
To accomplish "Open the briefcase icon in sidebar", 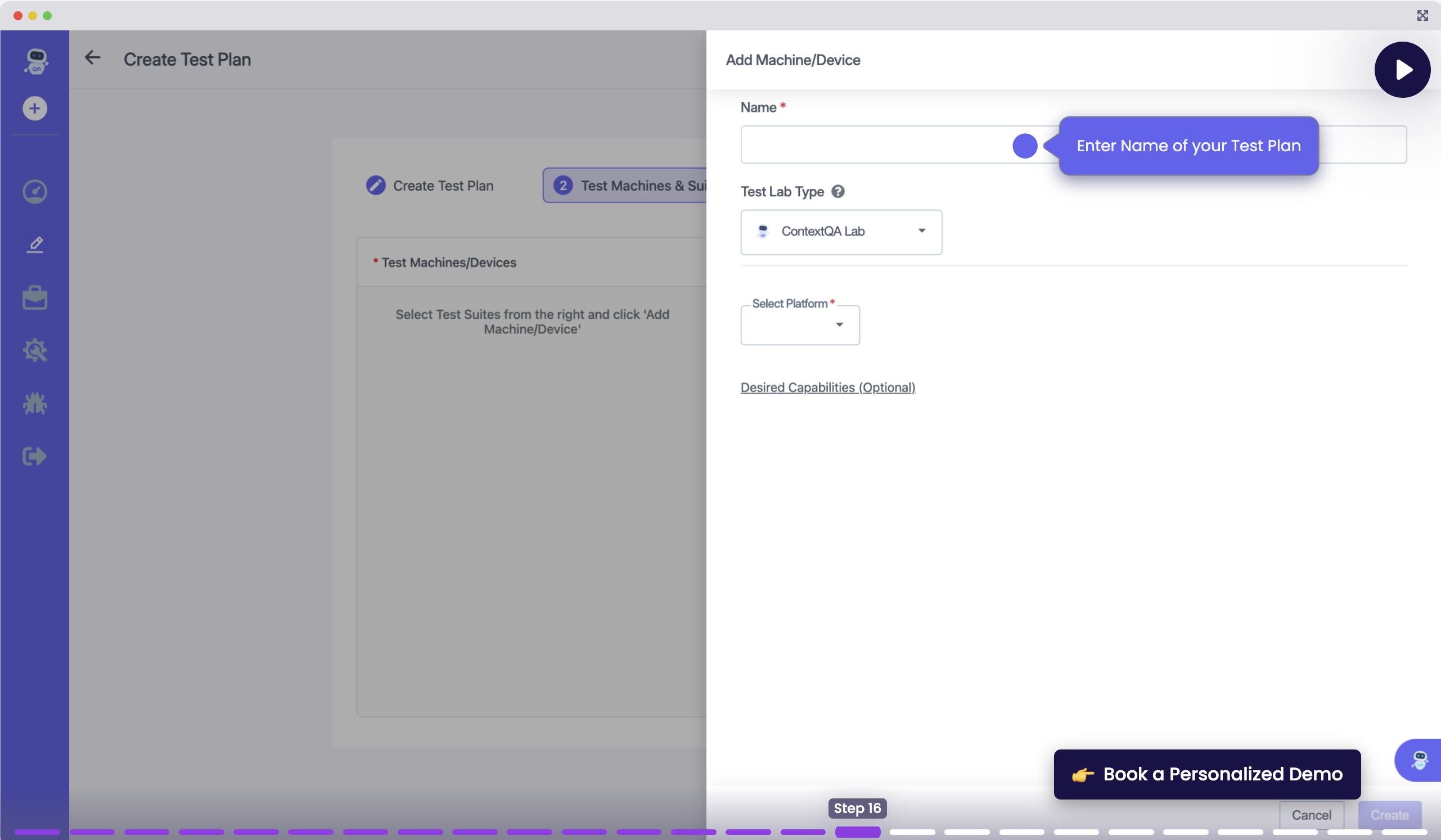I will click(x=35, y=298).
